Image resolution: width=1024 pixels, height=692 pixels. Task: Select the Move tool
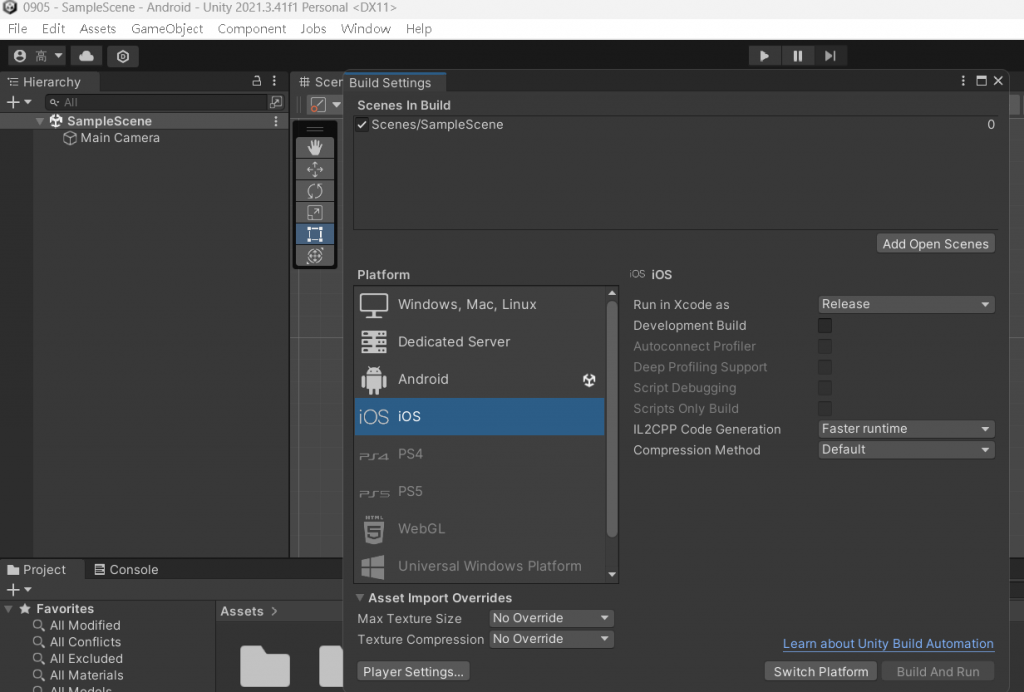click(x=315, y=169)
